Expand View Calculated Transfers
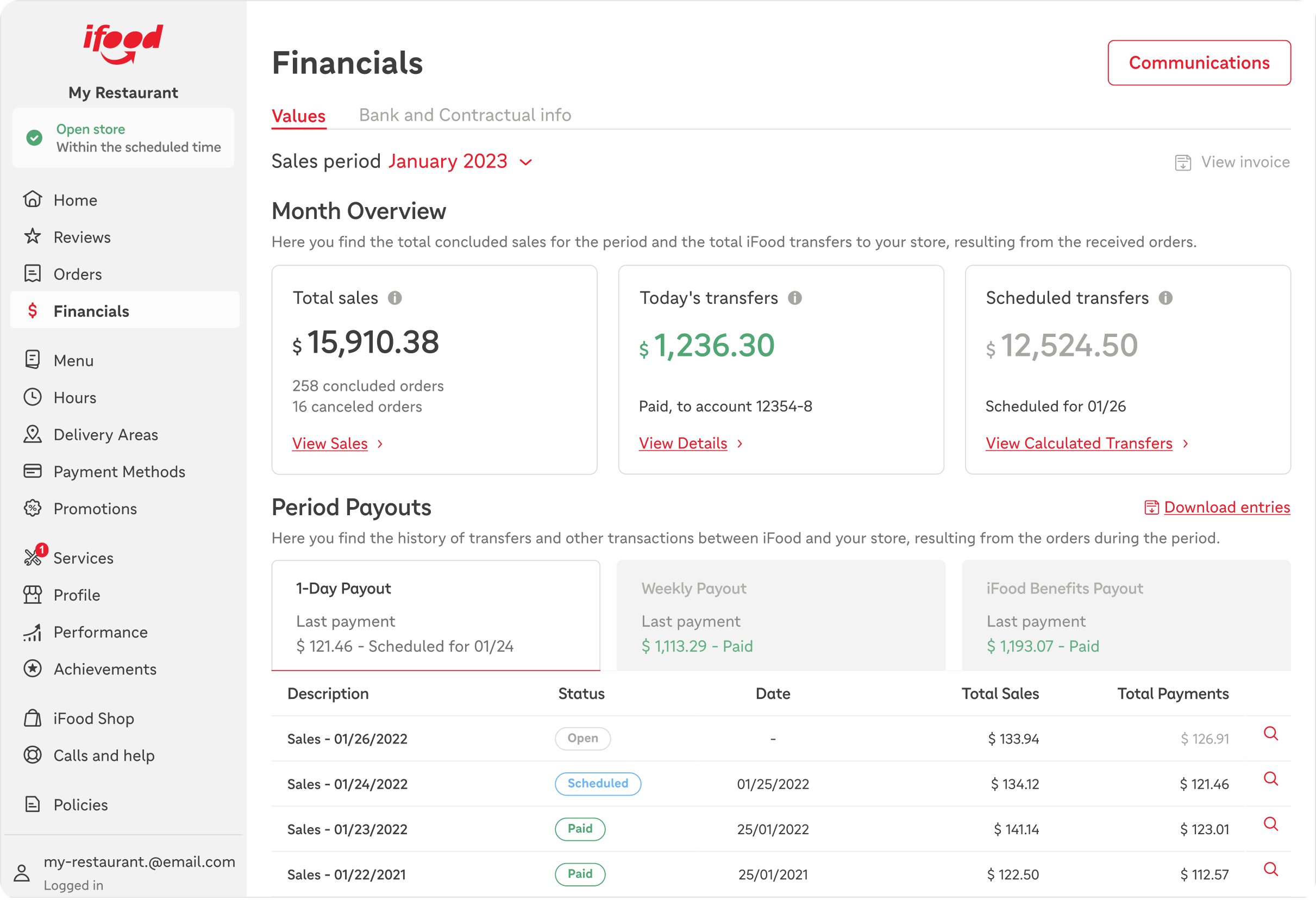Image resolution: width=1316 pixels, height=900 pixels. (x=1079, y=443)
